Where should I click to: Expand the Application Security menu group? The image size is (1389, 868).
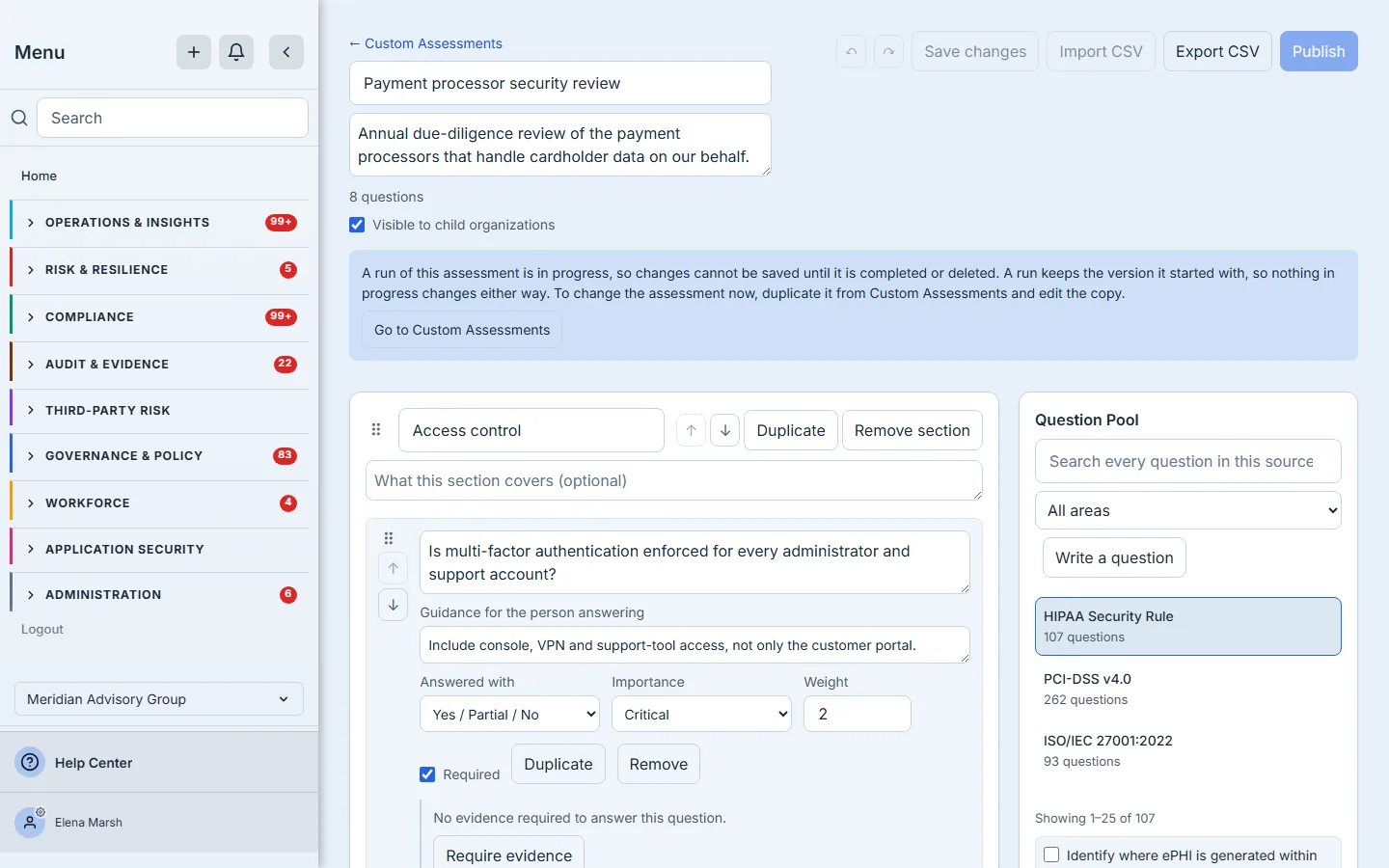(x=160, y=550)
